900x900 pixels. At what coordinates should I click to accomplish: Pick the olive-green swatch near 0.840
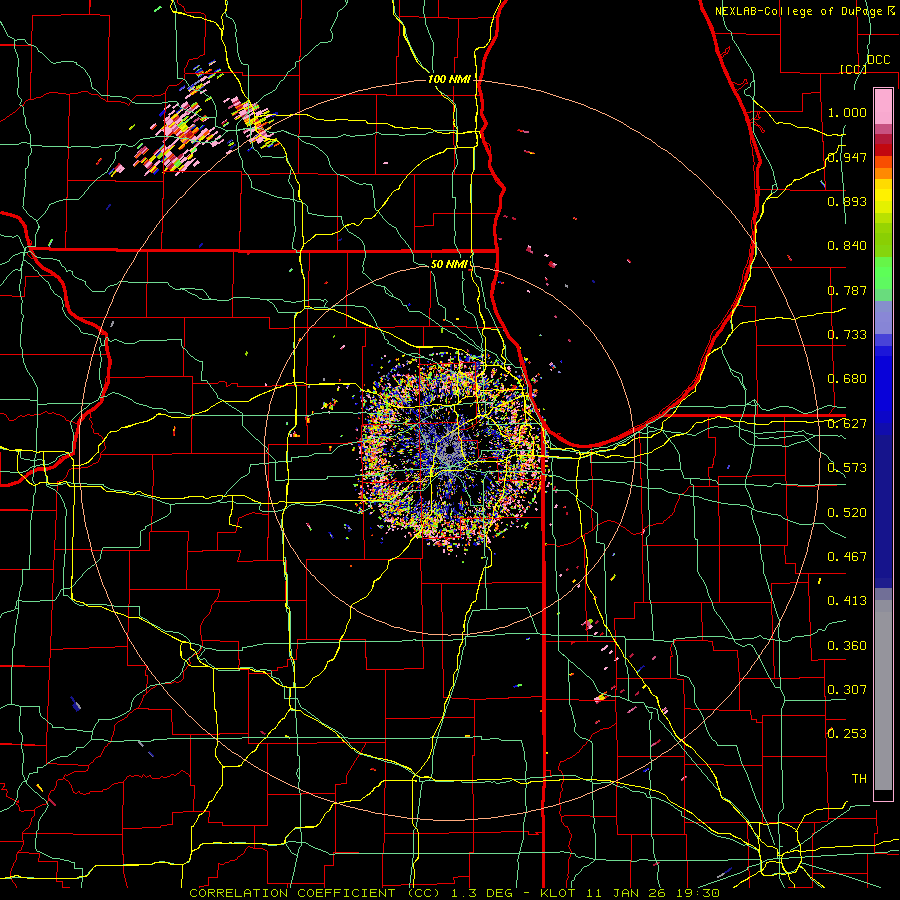point(883,240)
